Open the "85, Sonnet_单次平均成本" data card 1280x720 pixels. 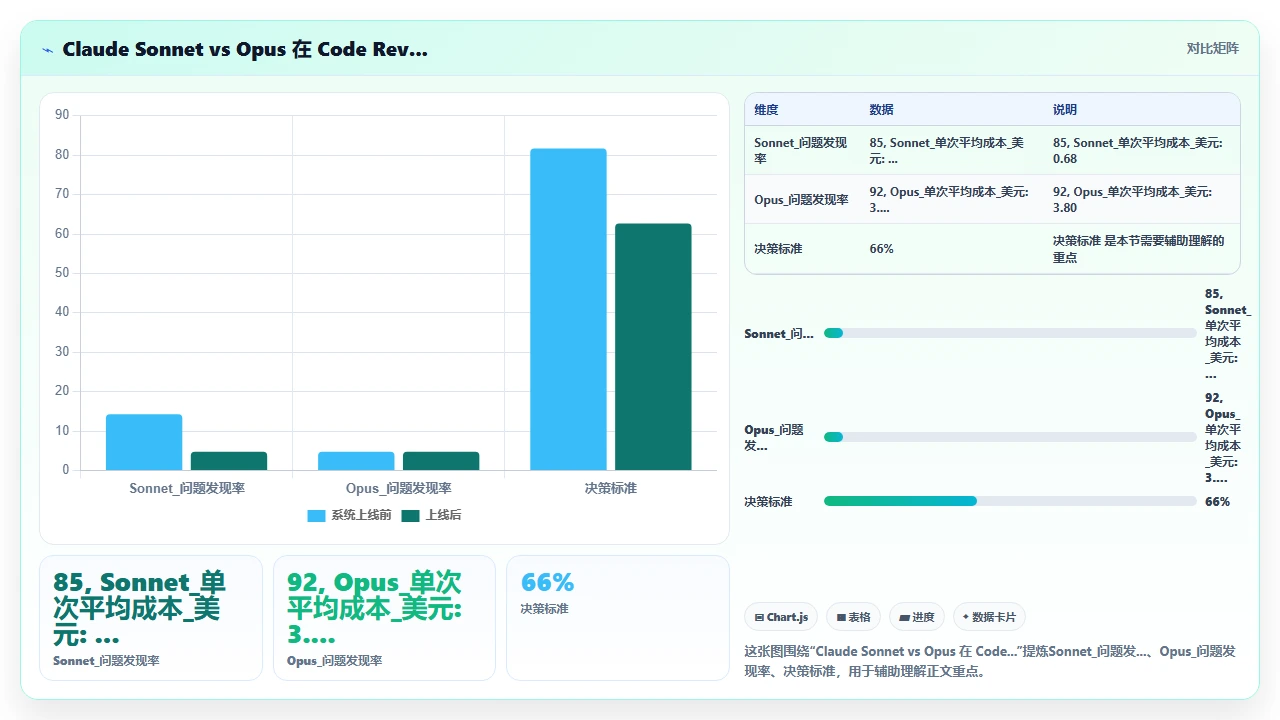pyautogui.click(x=151, y=618)
